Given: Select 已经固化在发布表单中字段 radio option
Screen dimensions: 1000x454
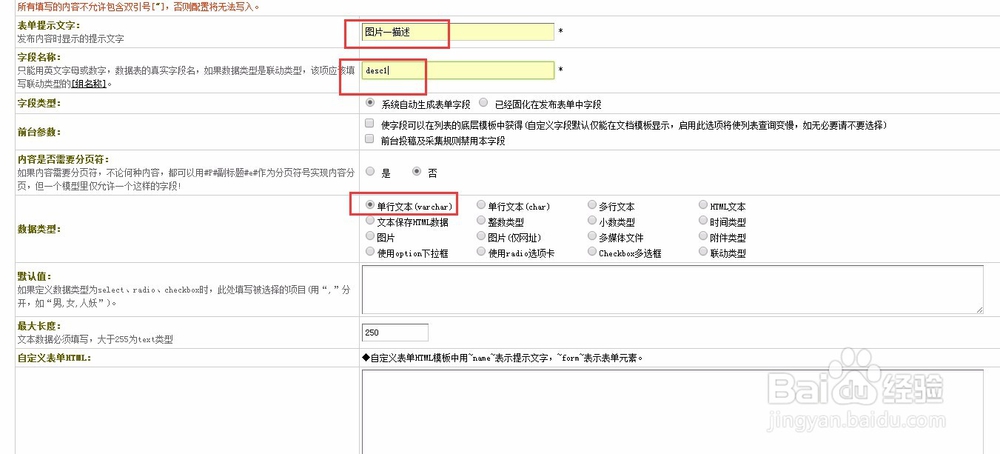Looking at the screenshot, I should (x=483, y=103).
